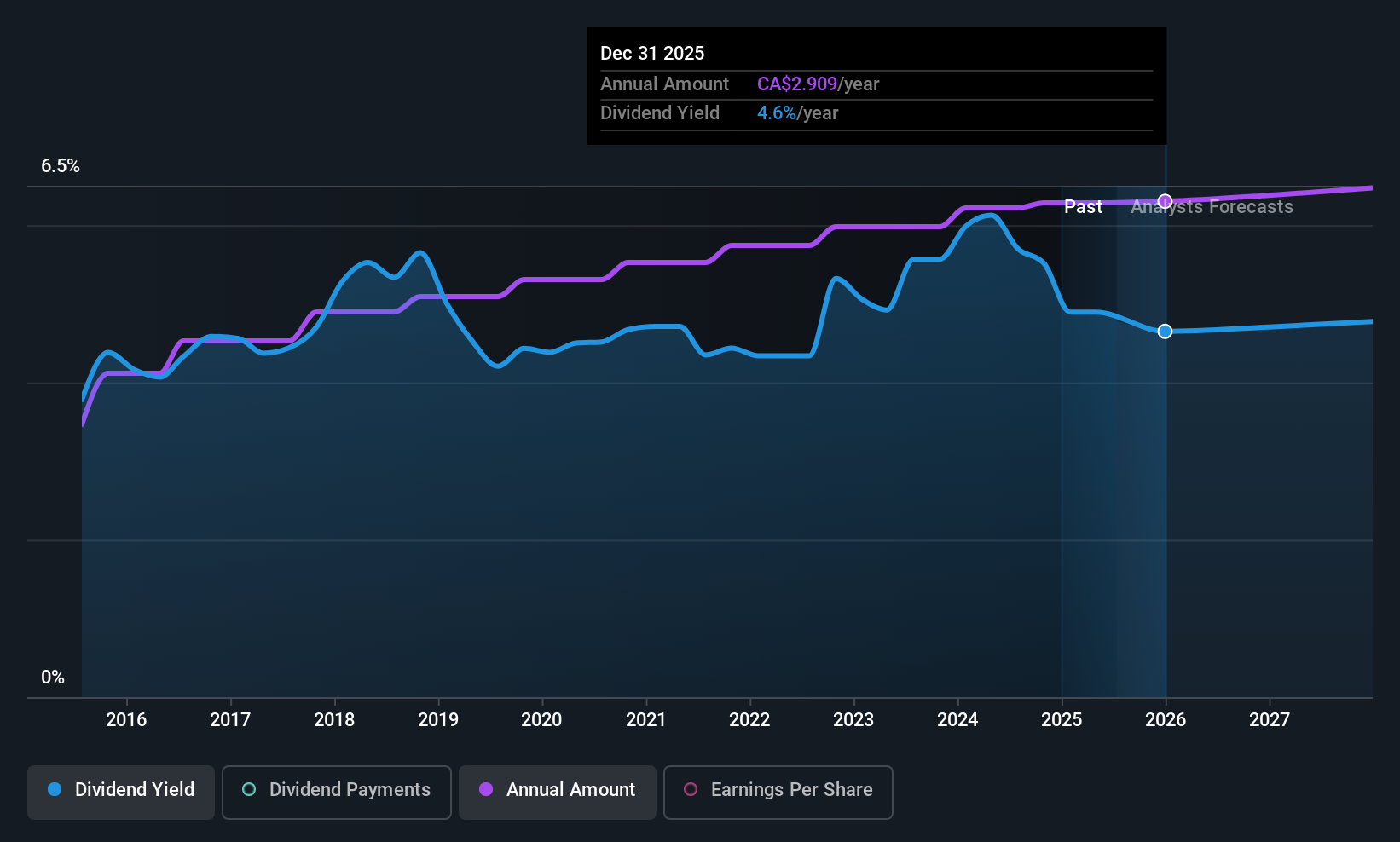
Task: Click the Annual Amount tooltip row label
Action: [x=664, y=84]
